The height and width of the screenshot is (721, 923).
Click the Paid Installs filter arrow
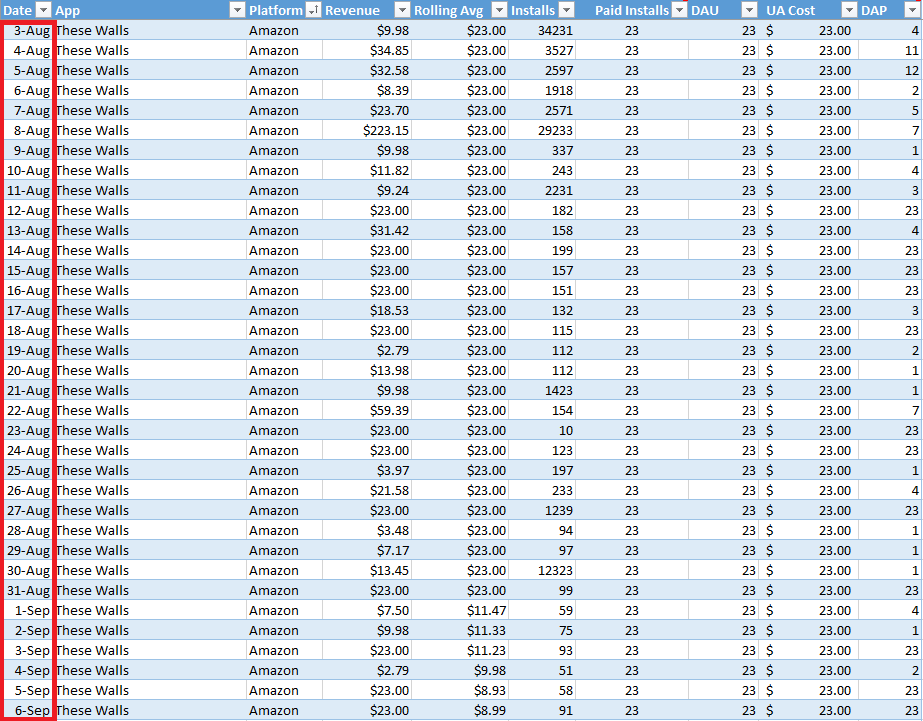pos(679,10)
